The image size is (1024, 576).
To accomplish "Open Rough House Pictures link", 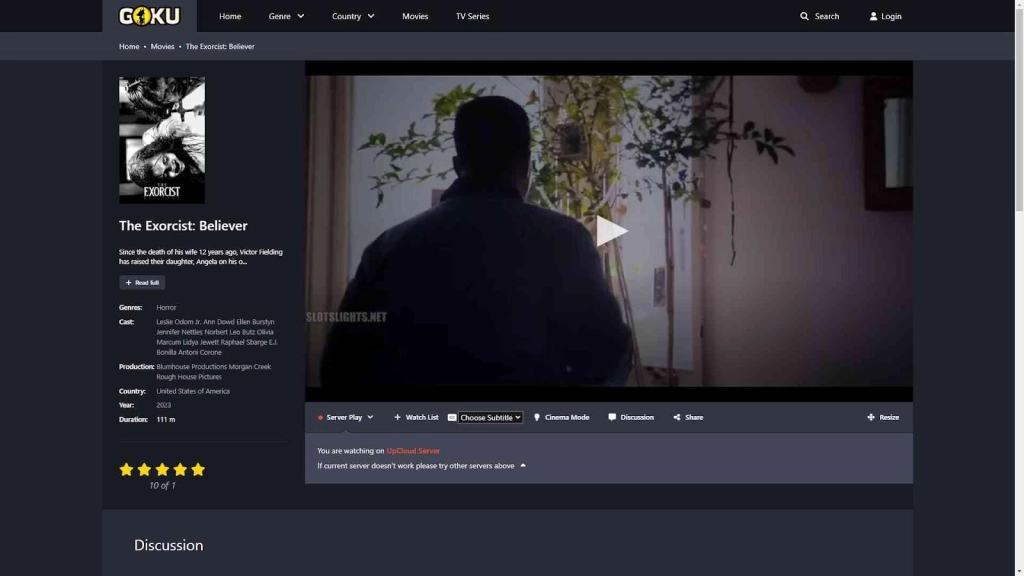I will 189,377.
